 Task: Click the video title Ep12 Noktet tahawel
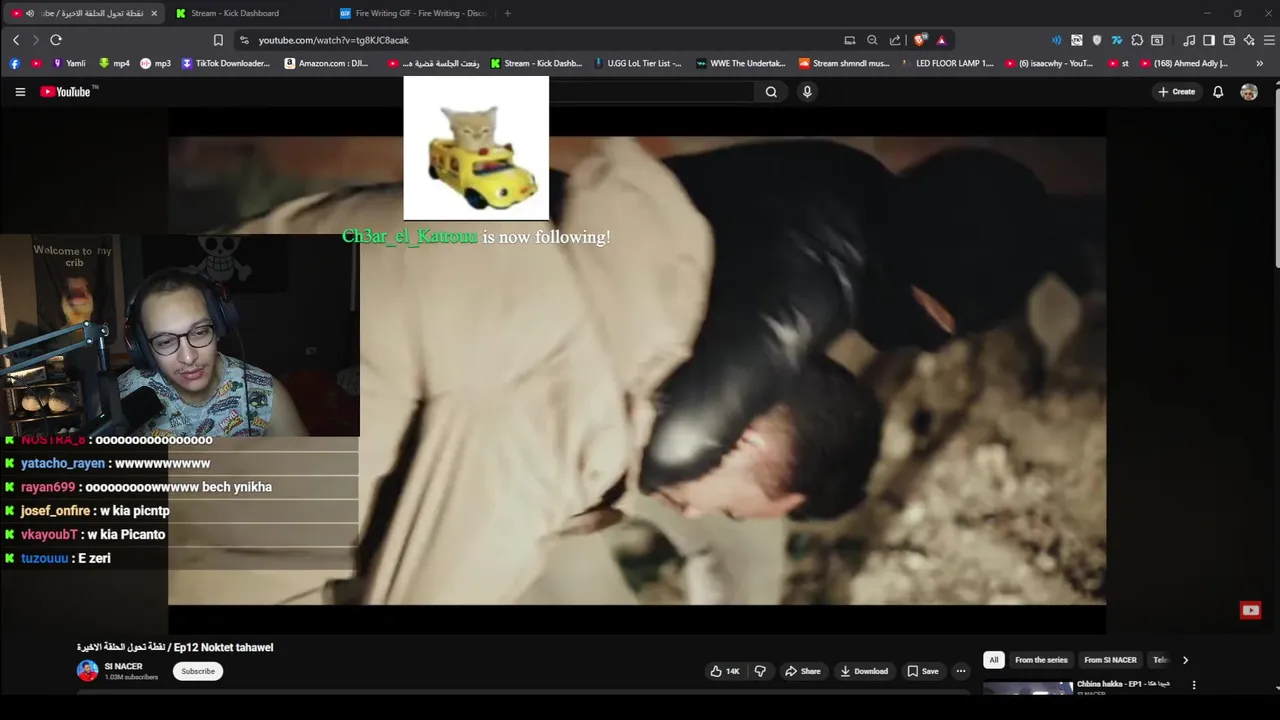[175, 647]
